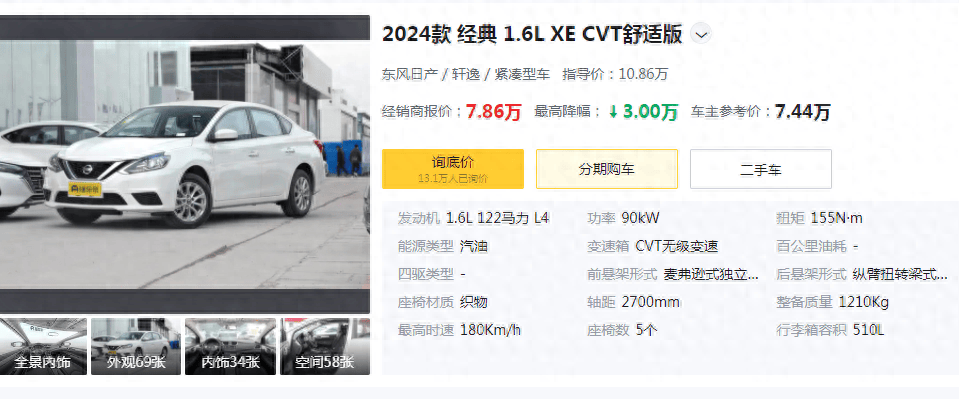Click the 指导价 10.86万 text
Image resolution: width=959 pixels, height=407 pixels.
click(615, 75)
